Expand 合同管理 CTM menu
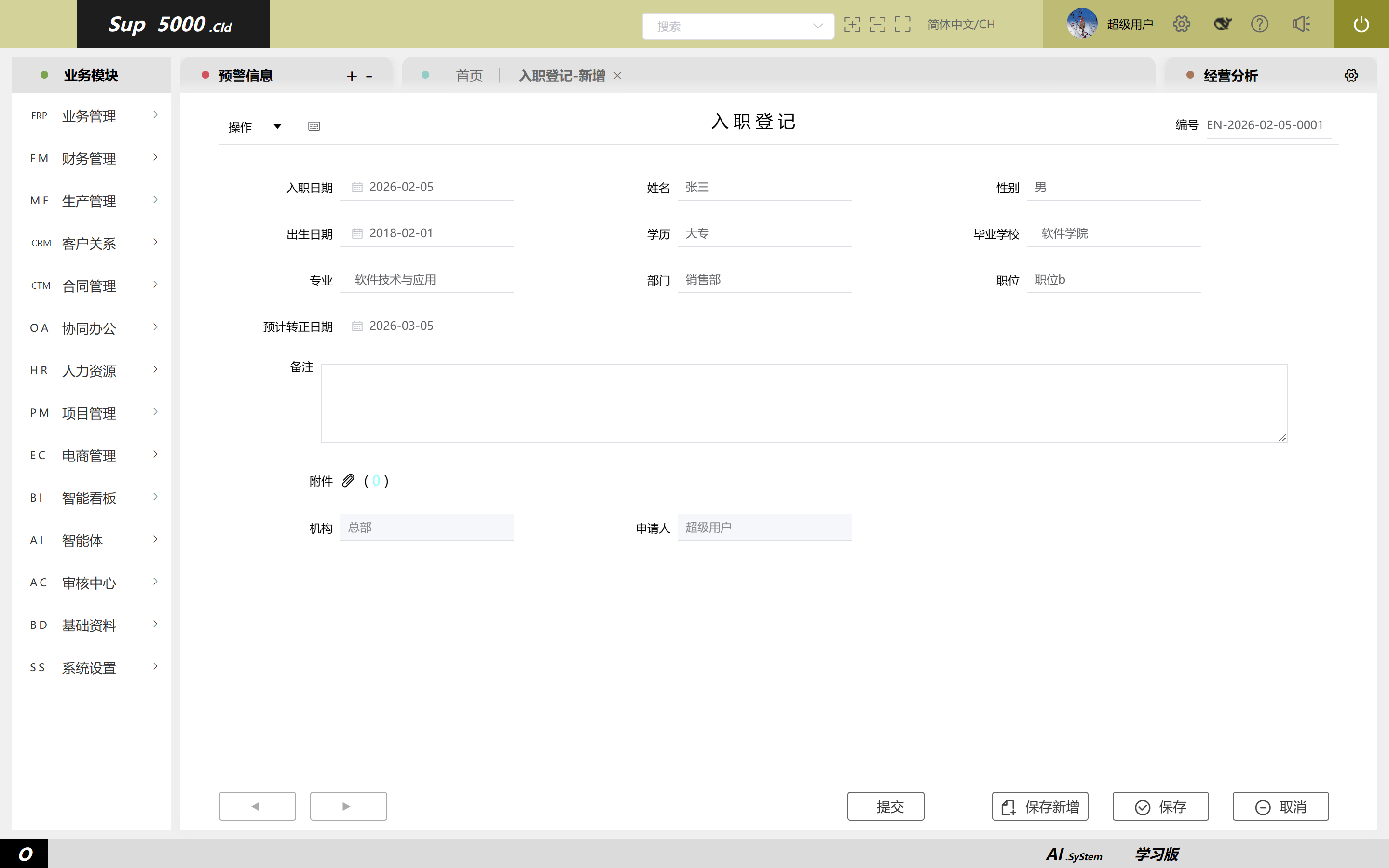 tap(91, 286)
